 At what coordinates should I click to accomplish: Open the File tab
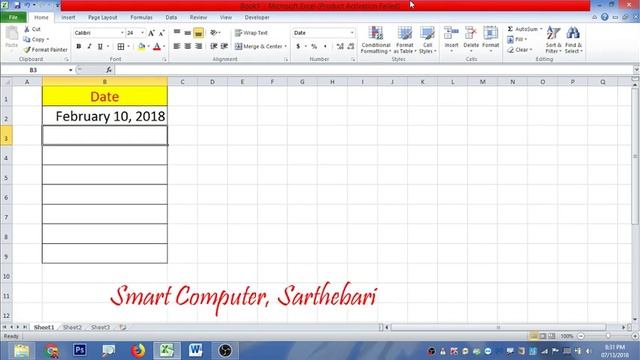pos(13,17)
